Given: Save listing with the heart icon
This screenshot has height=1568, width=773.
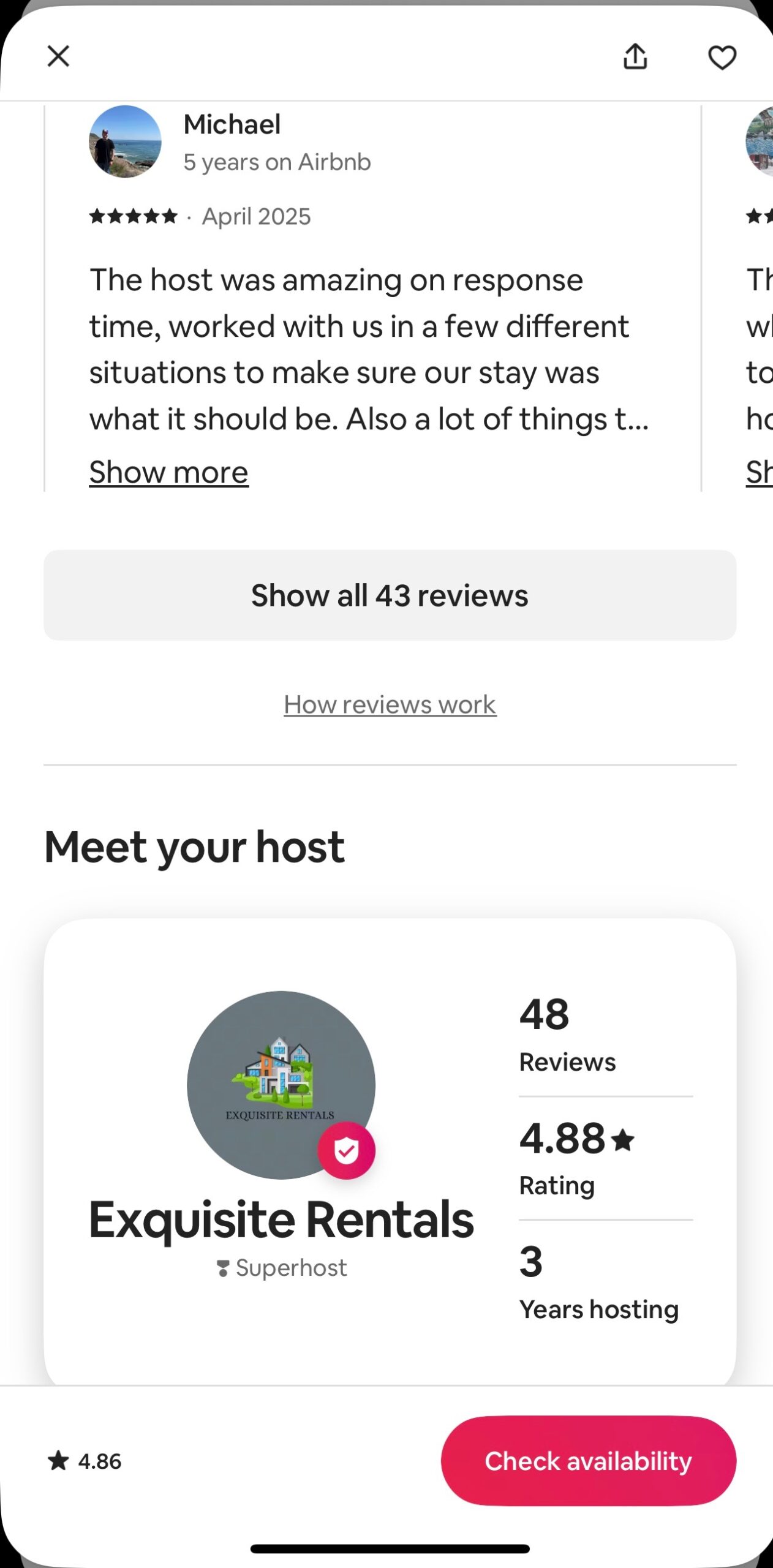Looking at the screenshot, I should [x=722, y=58].
